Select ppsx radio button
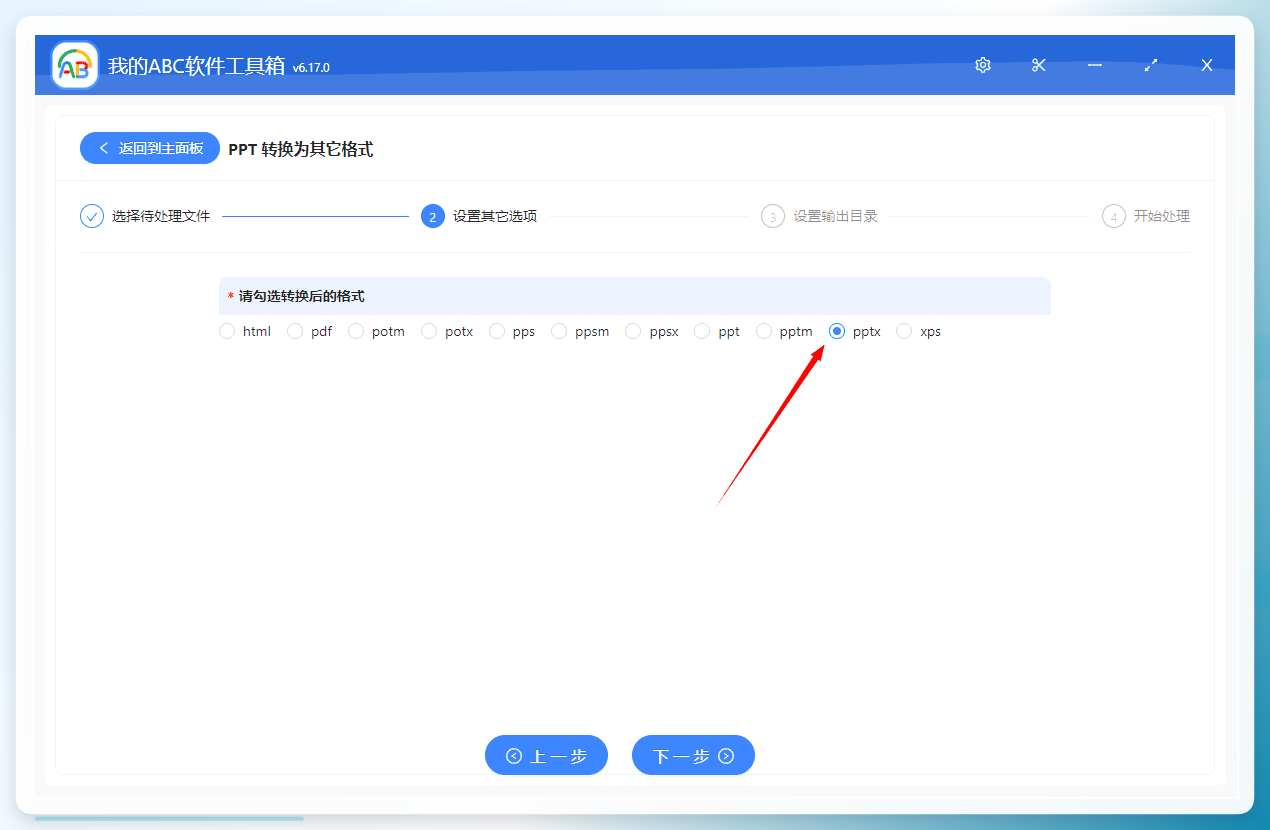The height and width of the screenshot is (830, 1270). (633, 331)
